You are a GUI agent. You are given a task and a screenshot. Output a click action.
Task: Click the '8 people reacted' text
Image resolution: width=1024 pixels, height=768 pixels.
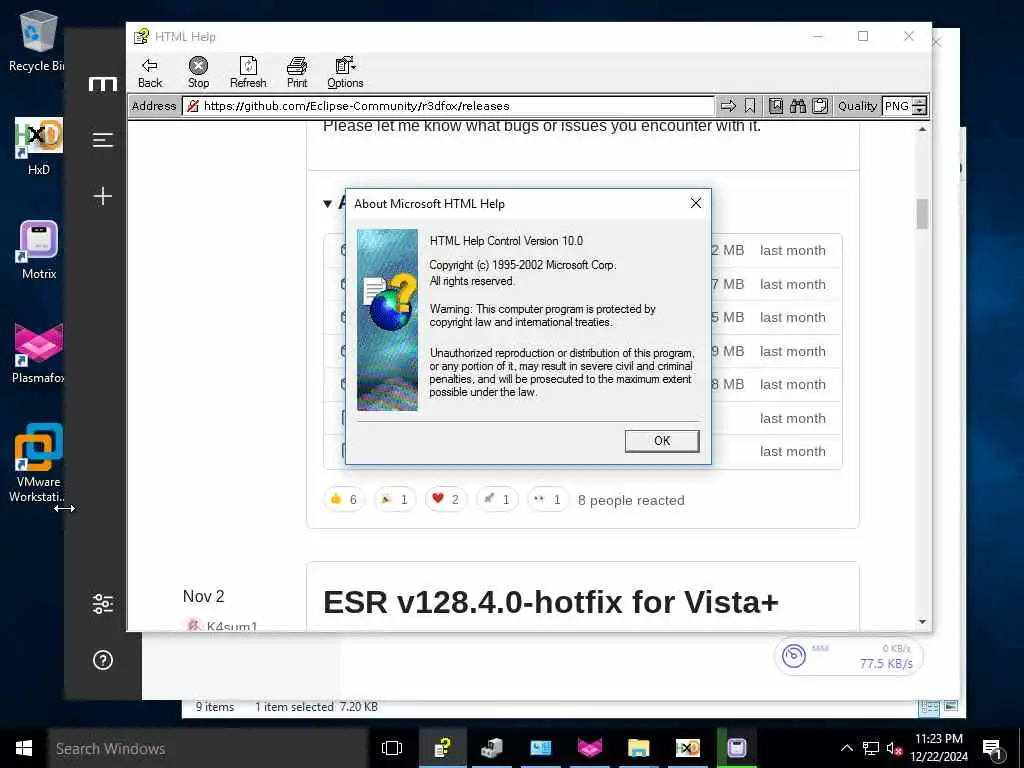pyautogui.click(x=631, y=500)
